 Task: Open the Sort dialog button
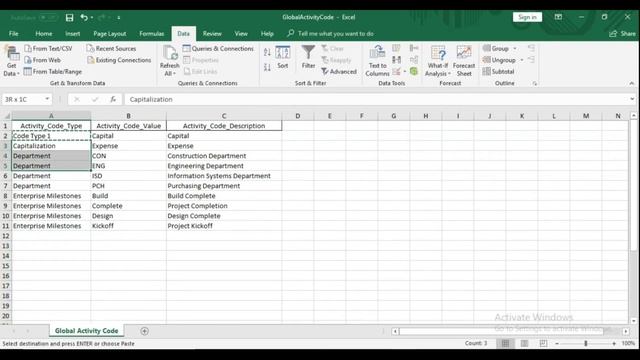282,57
